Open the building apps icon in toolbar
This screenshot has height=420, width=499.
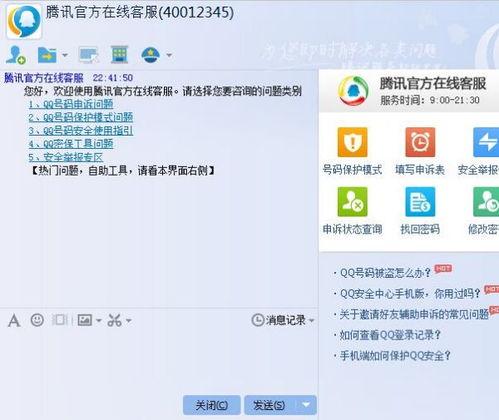[x=120, y=54]
